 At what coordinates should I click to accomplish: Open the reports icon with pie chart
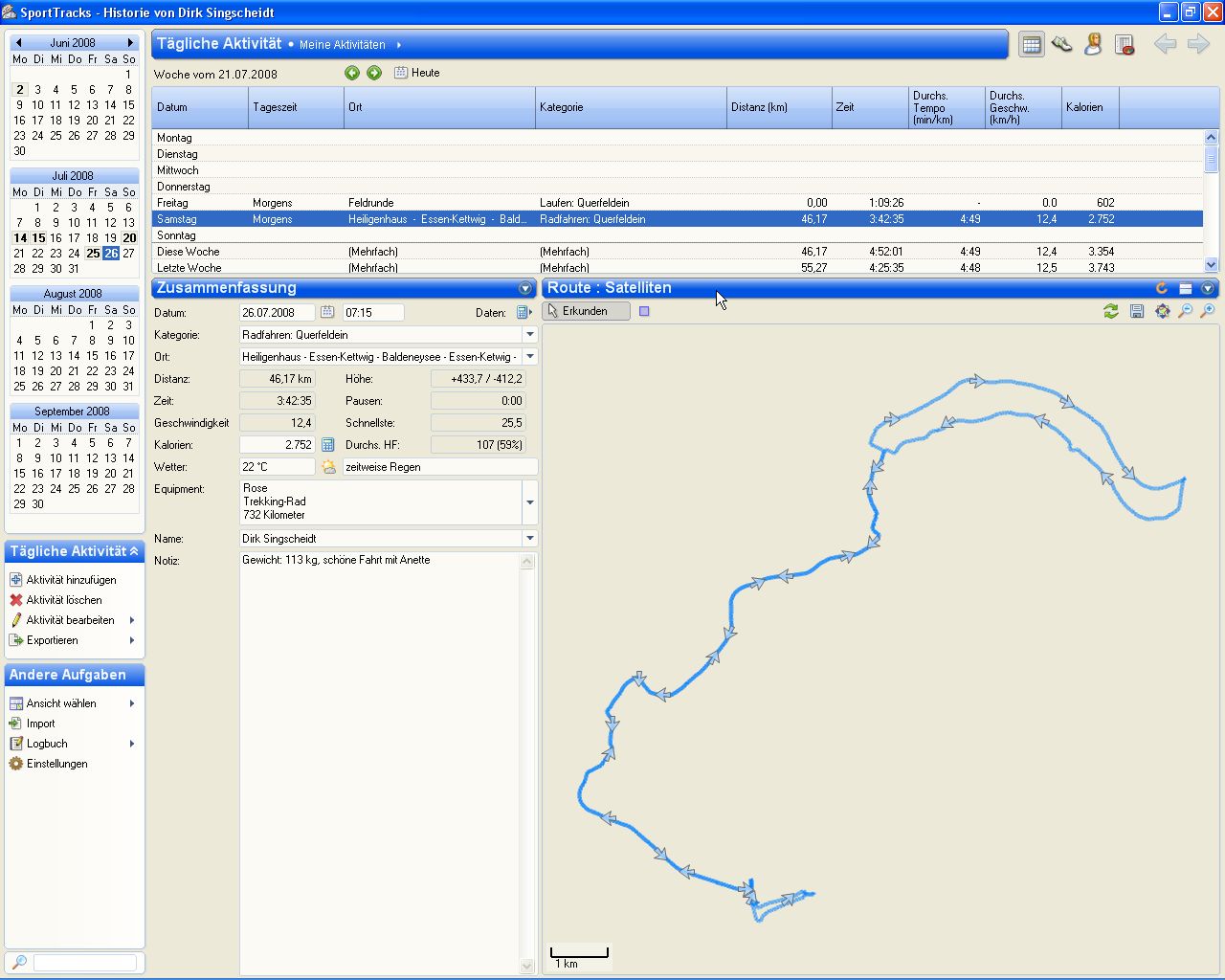1125,44
